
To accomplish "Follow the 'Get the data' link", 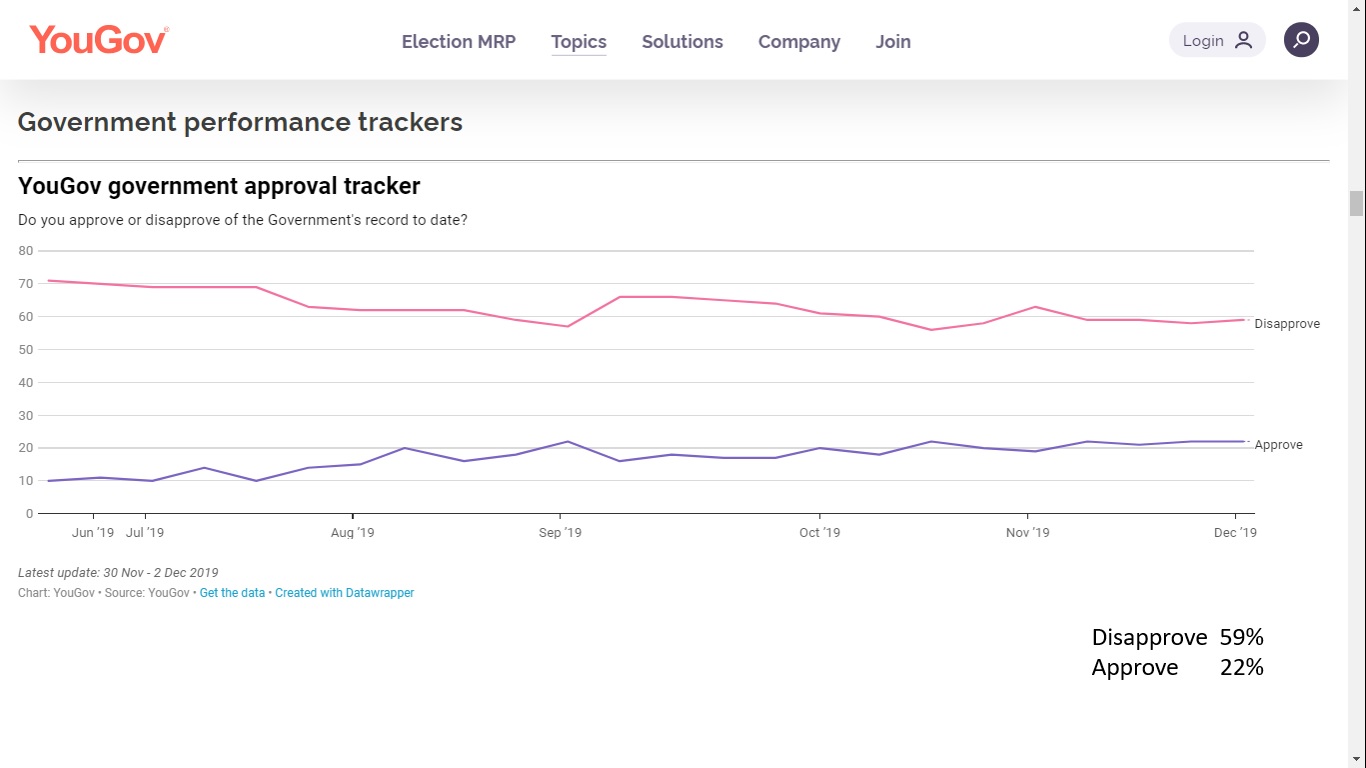I will pyautogui.click(x=232, y=593).
